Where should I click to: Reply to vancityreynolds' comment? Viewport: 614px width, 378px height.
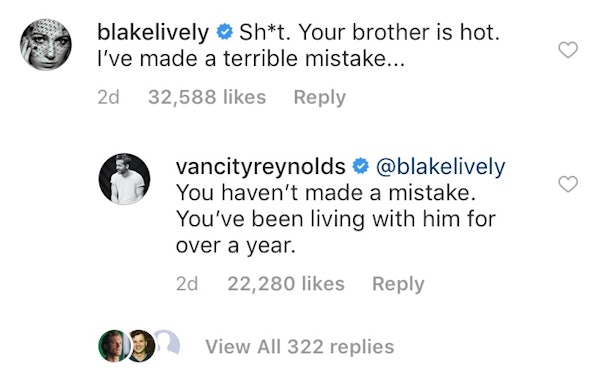pyautogui.click(x=398, y=284)
